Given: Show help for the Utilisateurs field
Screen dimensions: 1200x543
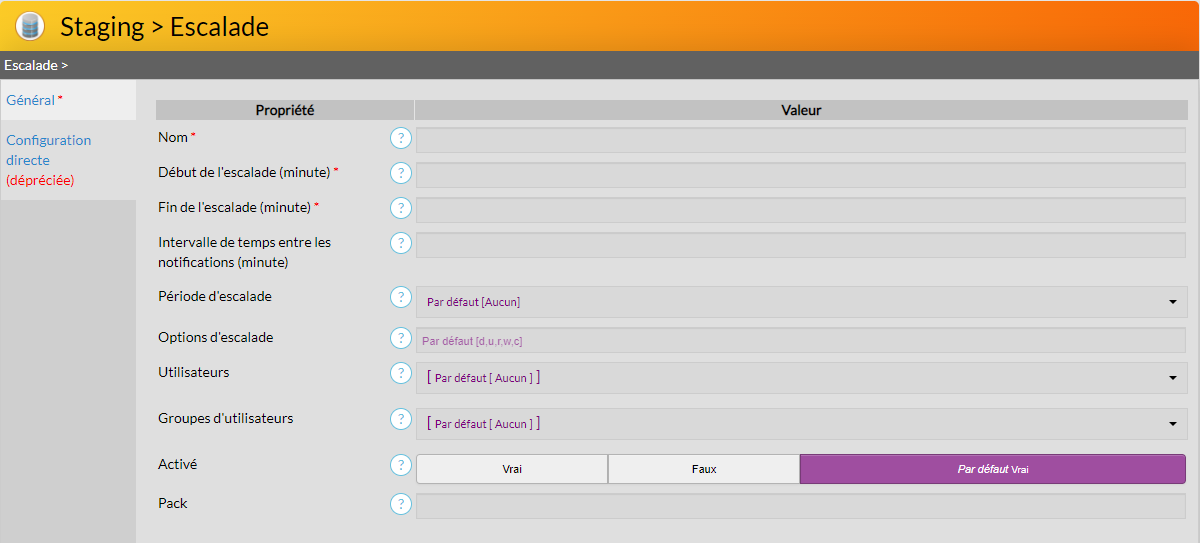Looking at the screenshot, I should [401, 374].
